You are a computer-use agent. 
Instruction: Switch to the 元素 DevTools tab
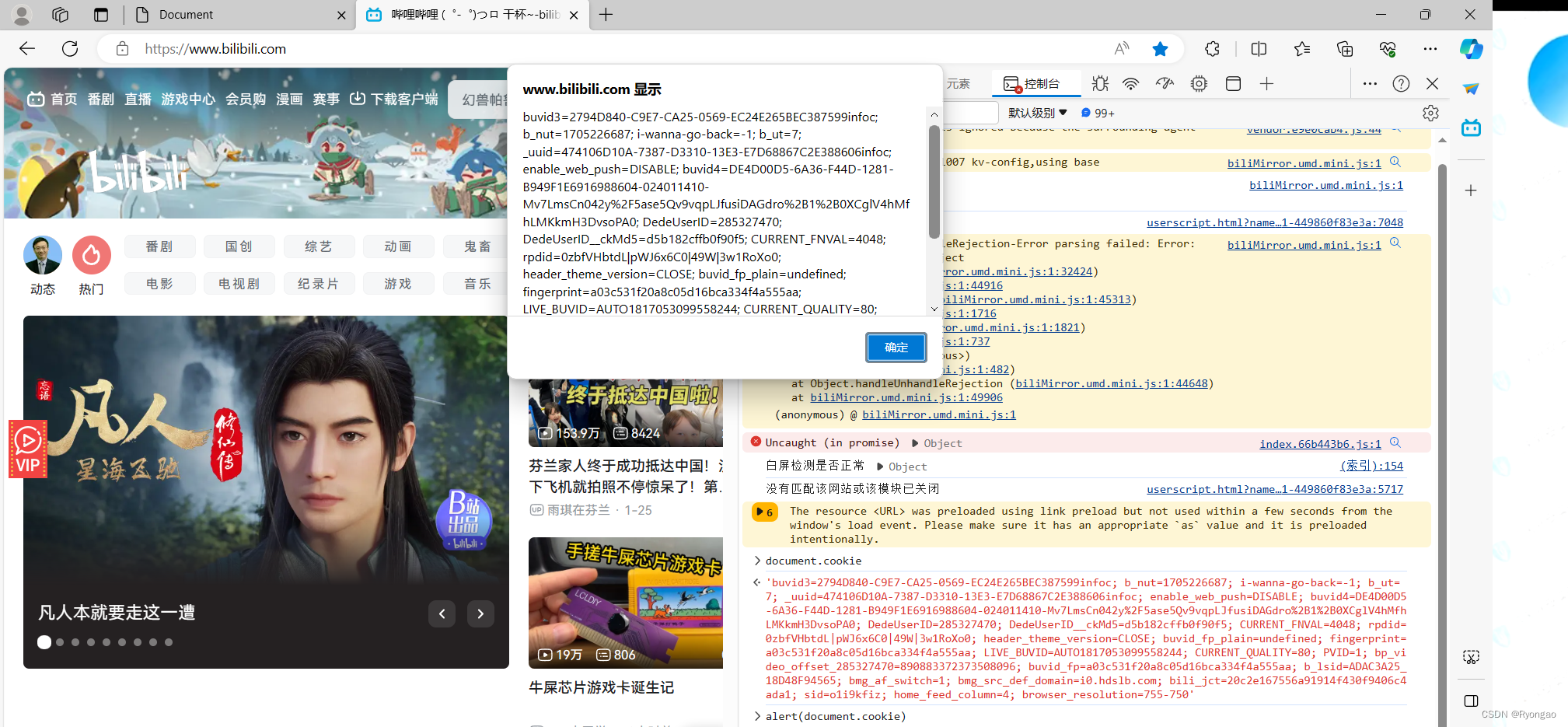click(x=958, y=84)
